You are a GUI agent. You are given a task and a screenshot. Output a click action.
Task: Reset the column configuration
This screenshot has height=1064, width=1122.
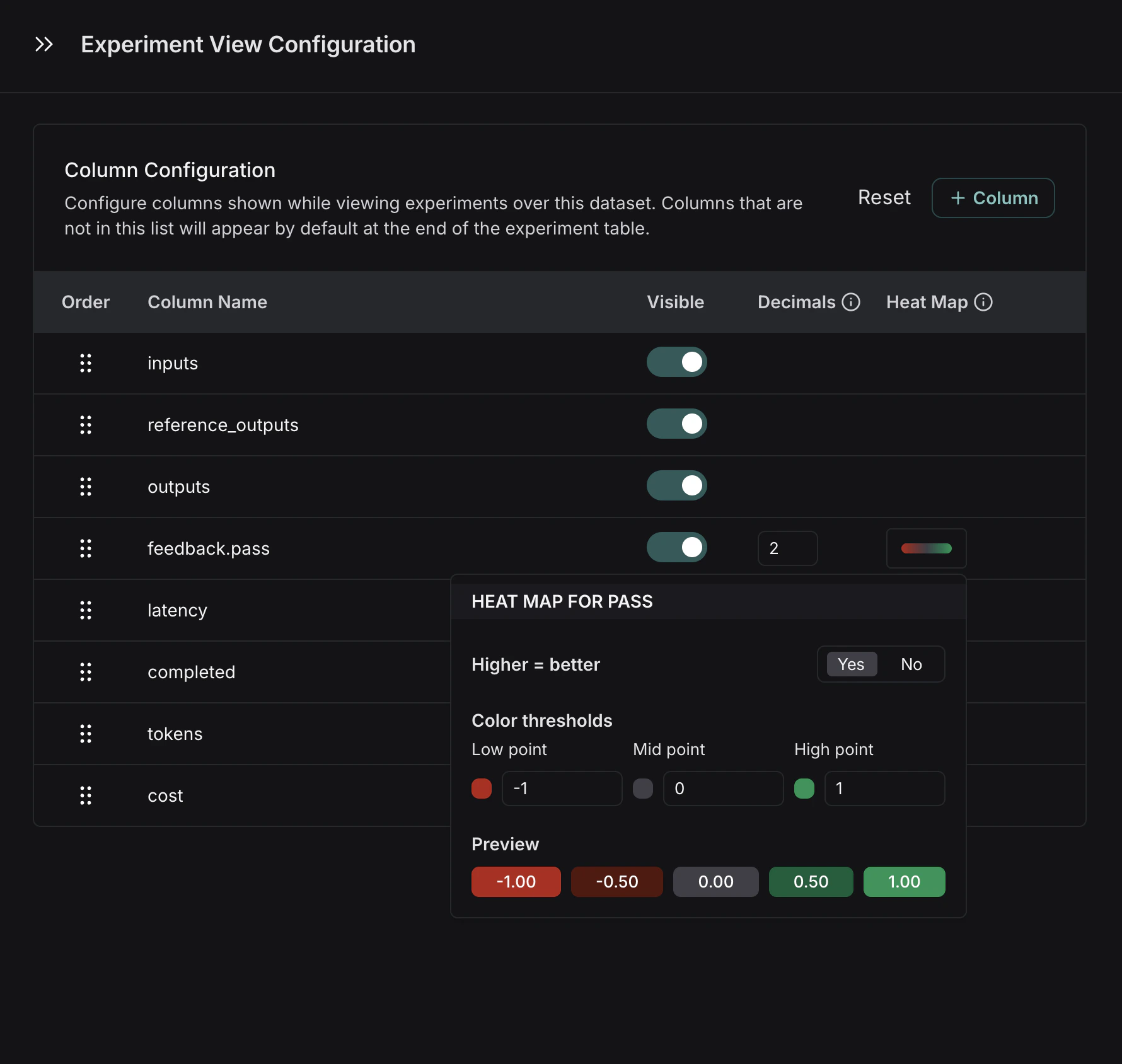pyautogui.click(x=883, y=197)
